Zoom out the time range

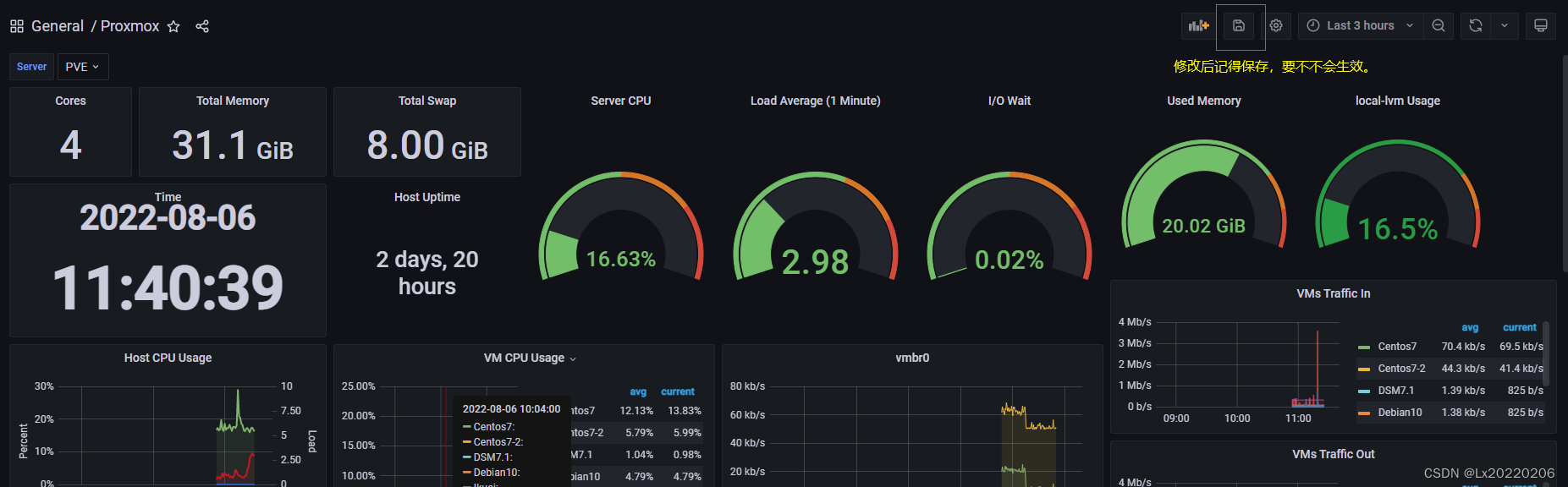1438,25
